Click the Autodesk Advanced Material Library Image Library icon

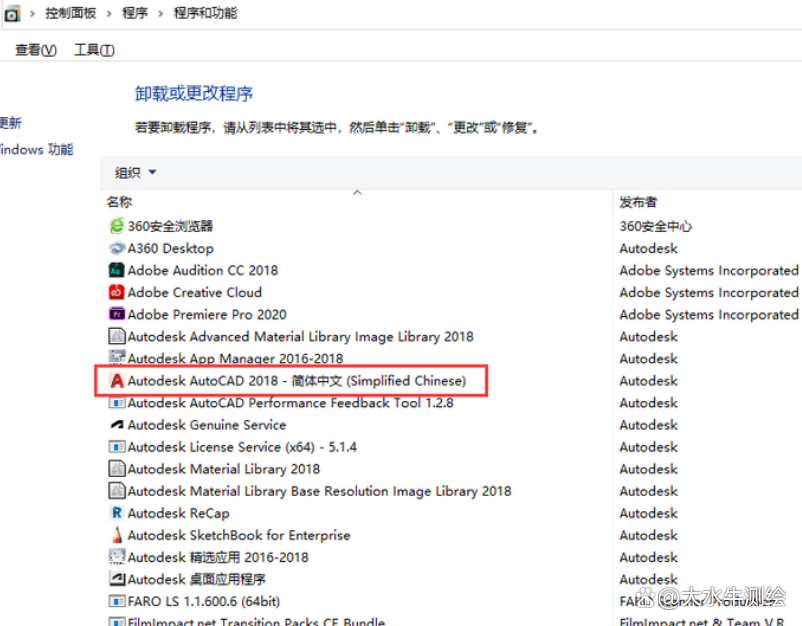pyautogui.click(x=117, y=336)
